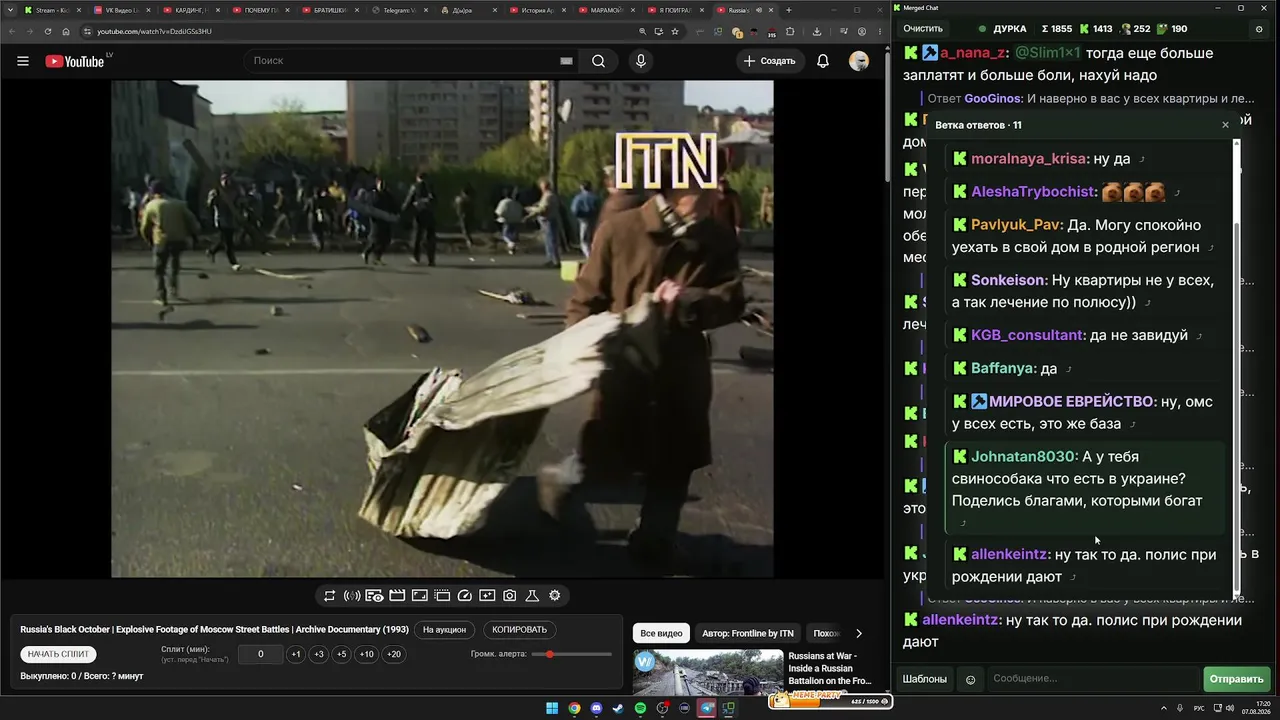This screenshot has width=1280, height=720.
Task: Click the YouTube search magnifier button
Action: [598, 61]
